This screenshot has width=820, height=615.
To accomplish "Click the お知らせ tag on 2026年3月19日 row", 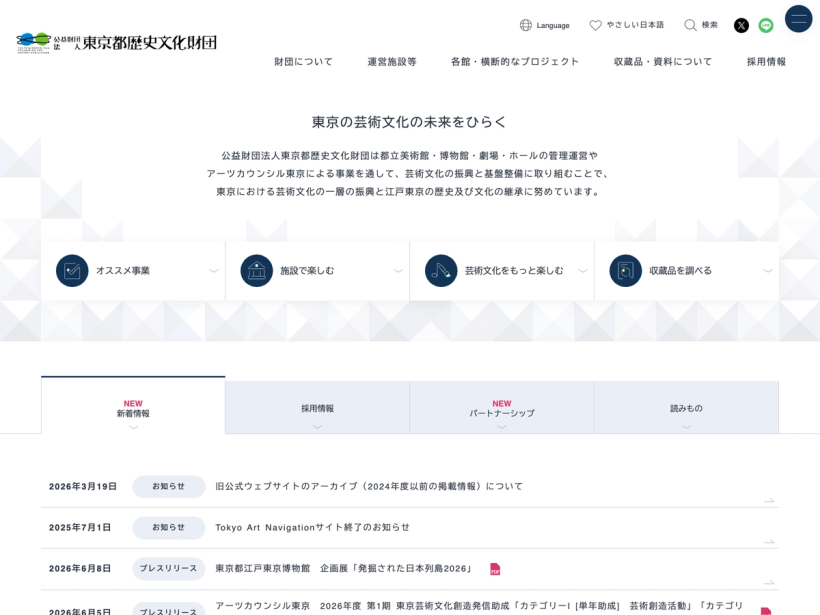I will (x=168, y=486).
